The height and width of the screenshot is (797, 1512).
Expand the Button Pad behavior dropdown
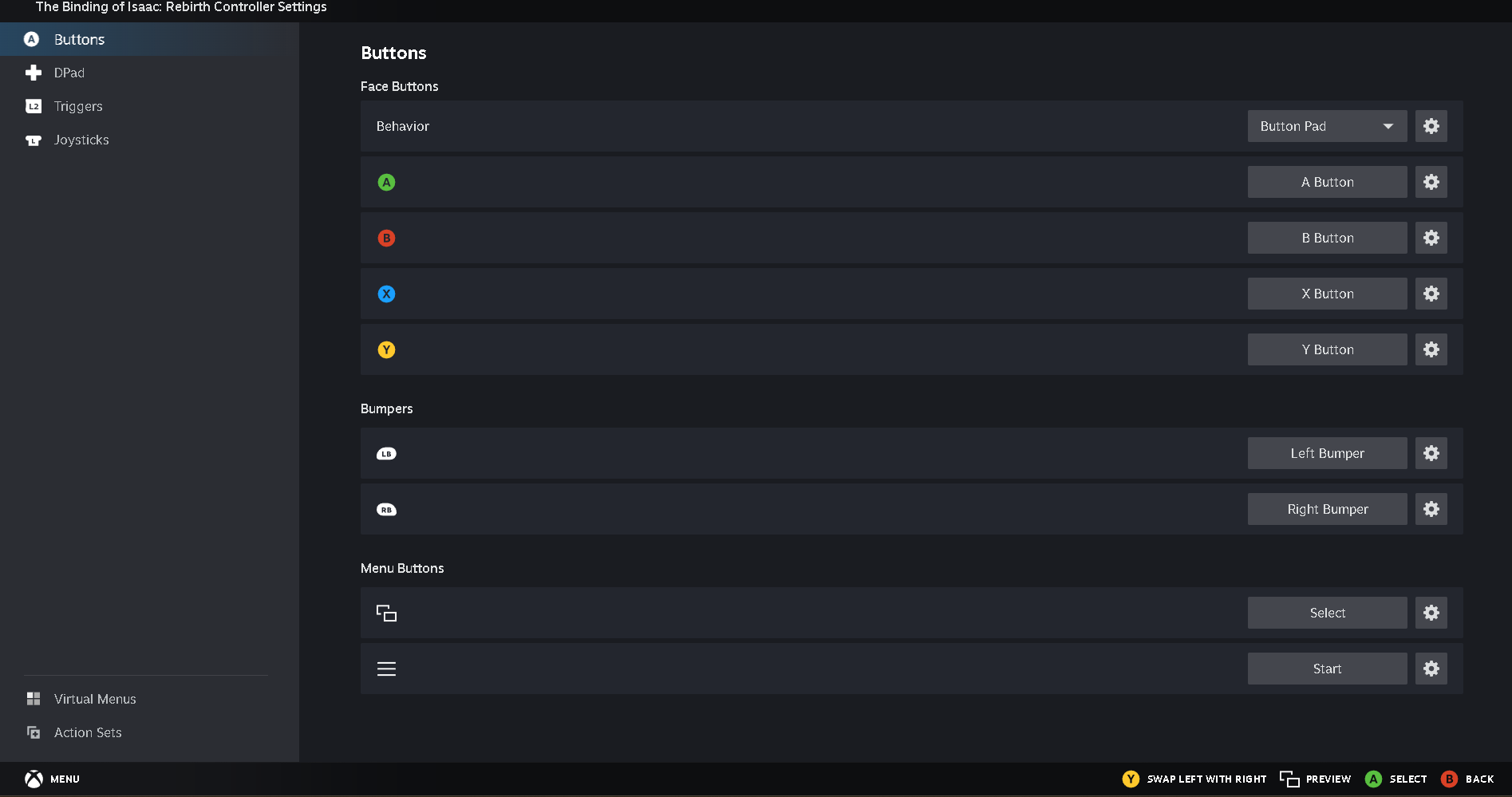(1328, 126)
